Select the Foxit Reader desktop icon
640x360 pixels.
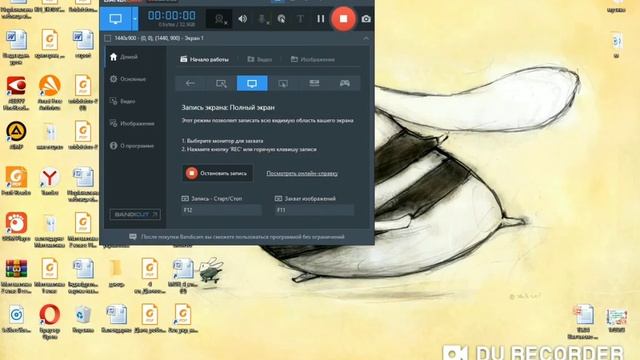16,180
